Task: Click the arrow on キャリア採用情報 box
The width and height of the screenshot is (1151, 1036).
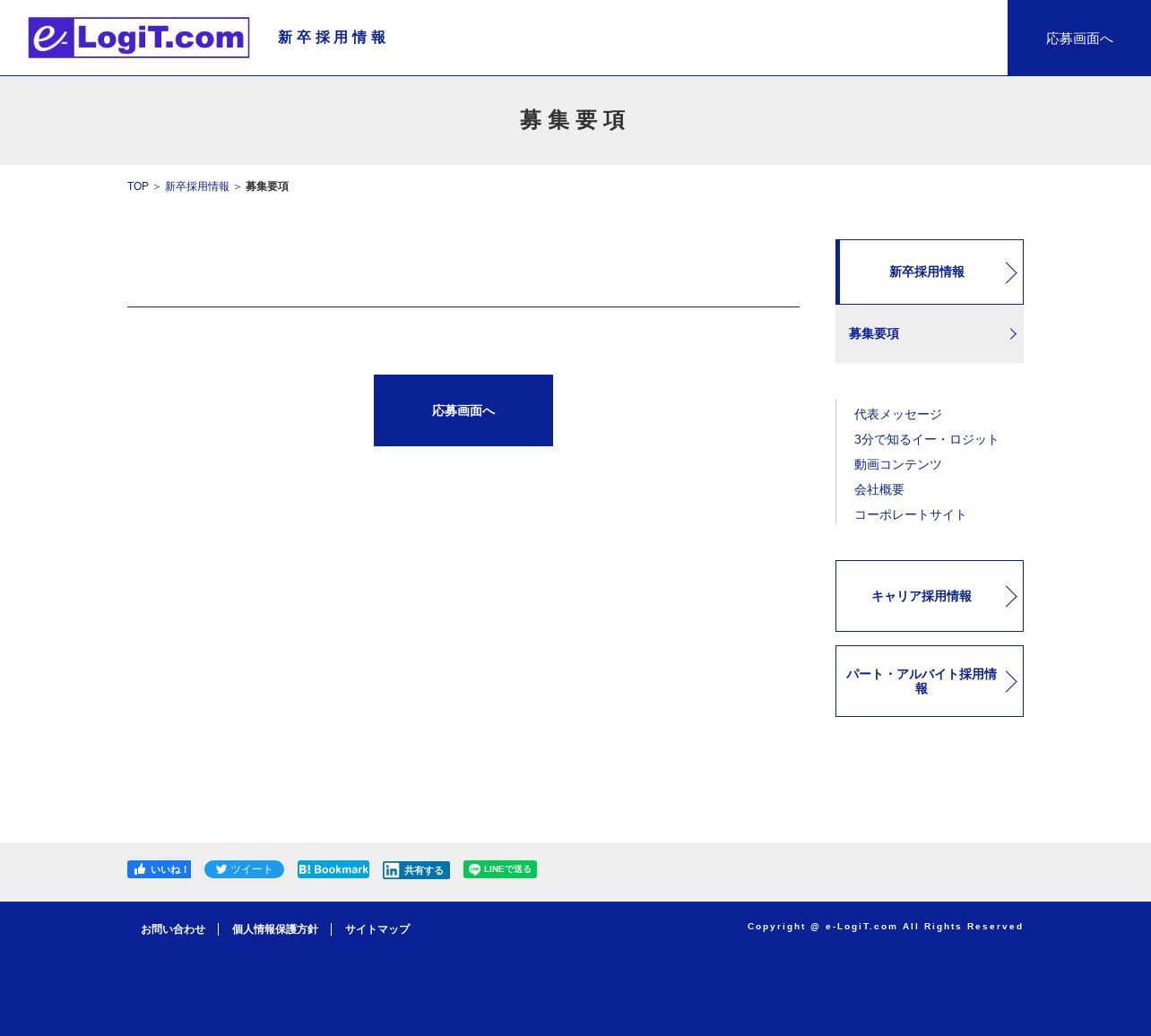Action: coord(1011,597)
